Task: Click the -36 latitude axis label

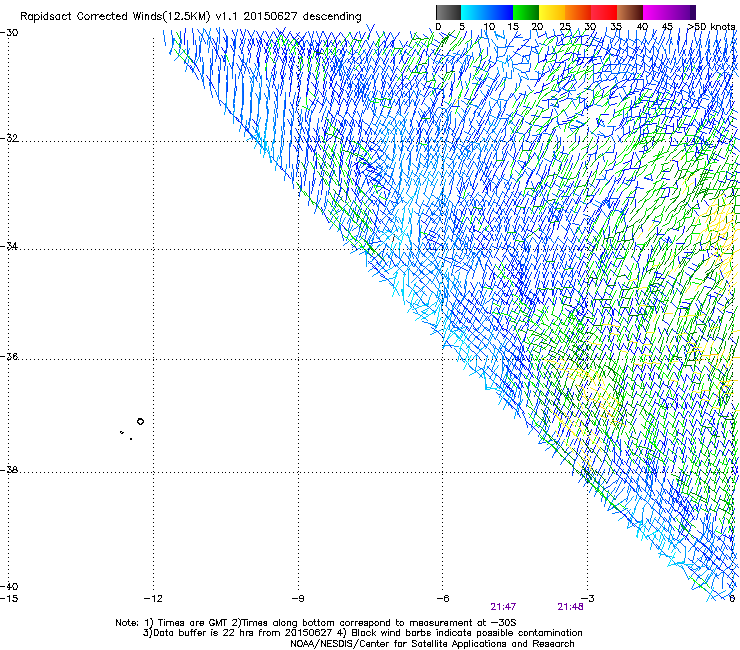Action: tap(9, 356)
